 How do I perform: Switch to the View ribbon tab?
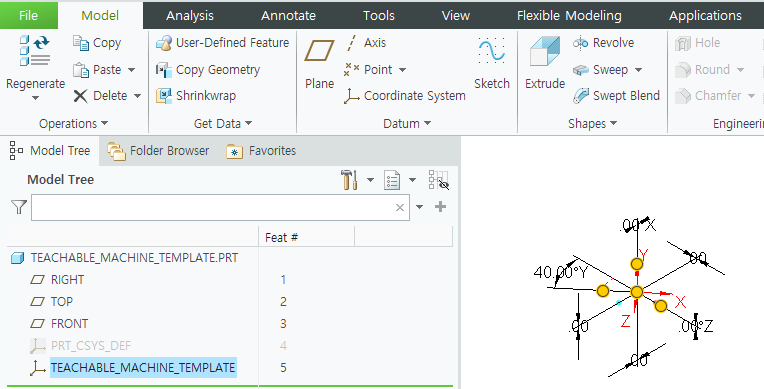pyautogui.click(x=456, y=16)
